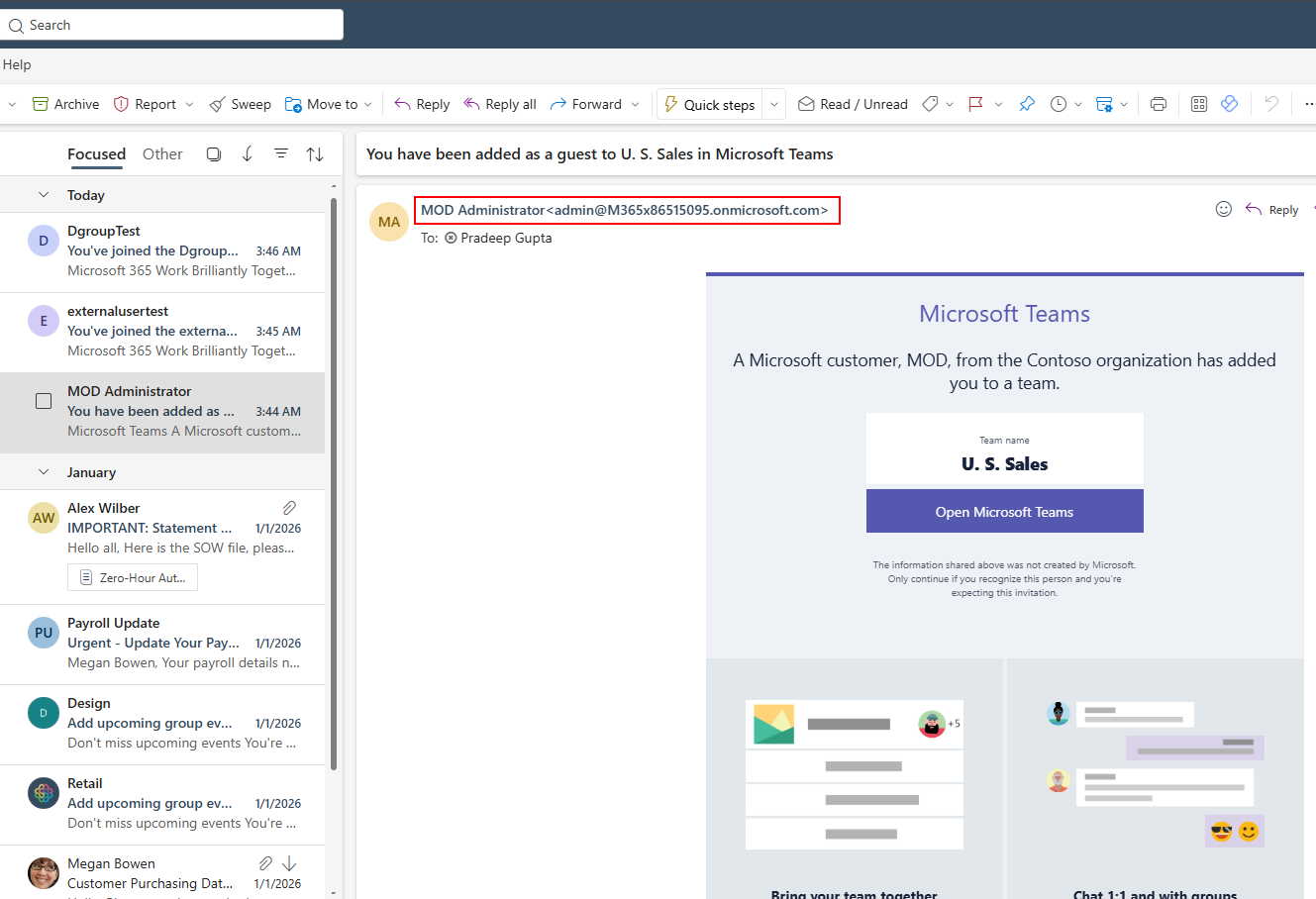Expand the snooze clock dropdown arrow
The image size is (1316, 899).
tap(1078, 104)
